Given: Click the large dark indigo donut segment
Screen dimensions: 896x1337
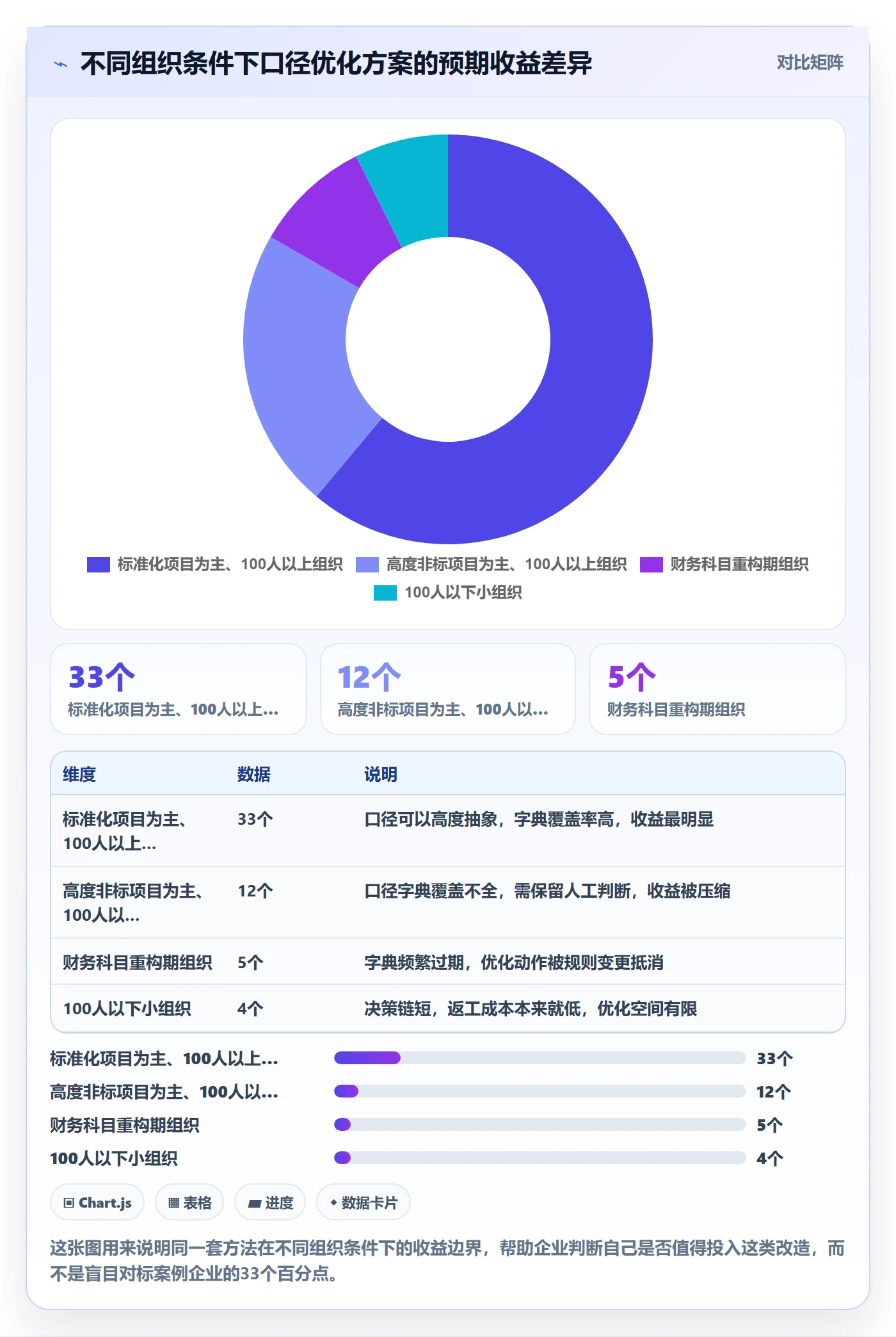Looking at the screenshot, I should 589,397.
